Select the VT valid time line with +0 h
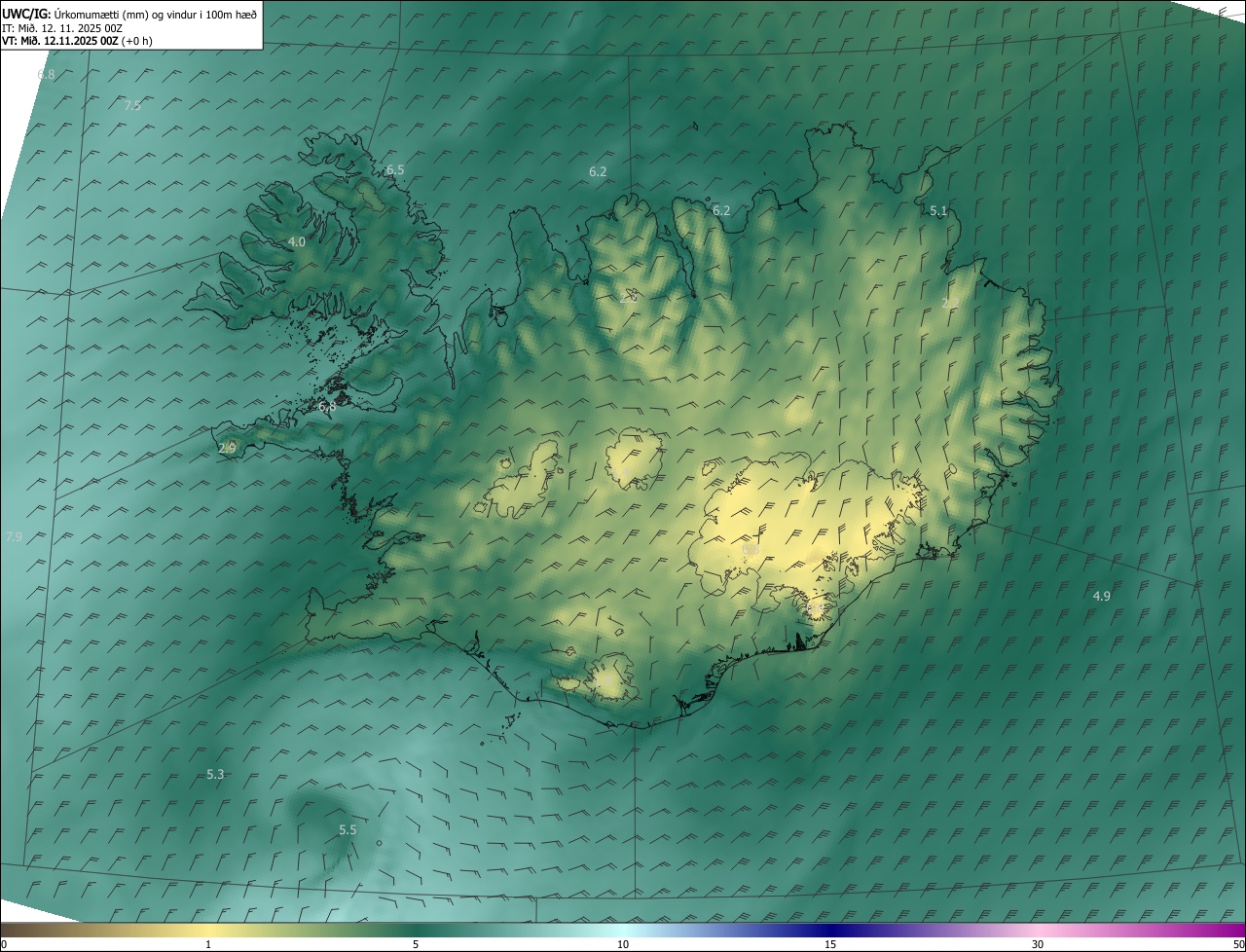Screen dimensions: 1246x952 click(x=77, y=41)
